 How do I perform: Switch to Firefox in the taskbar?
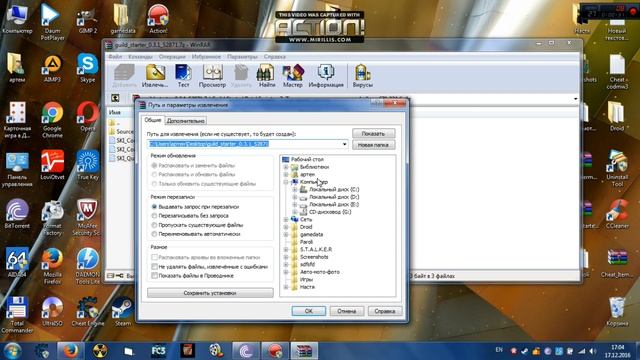tap(70, 351)
